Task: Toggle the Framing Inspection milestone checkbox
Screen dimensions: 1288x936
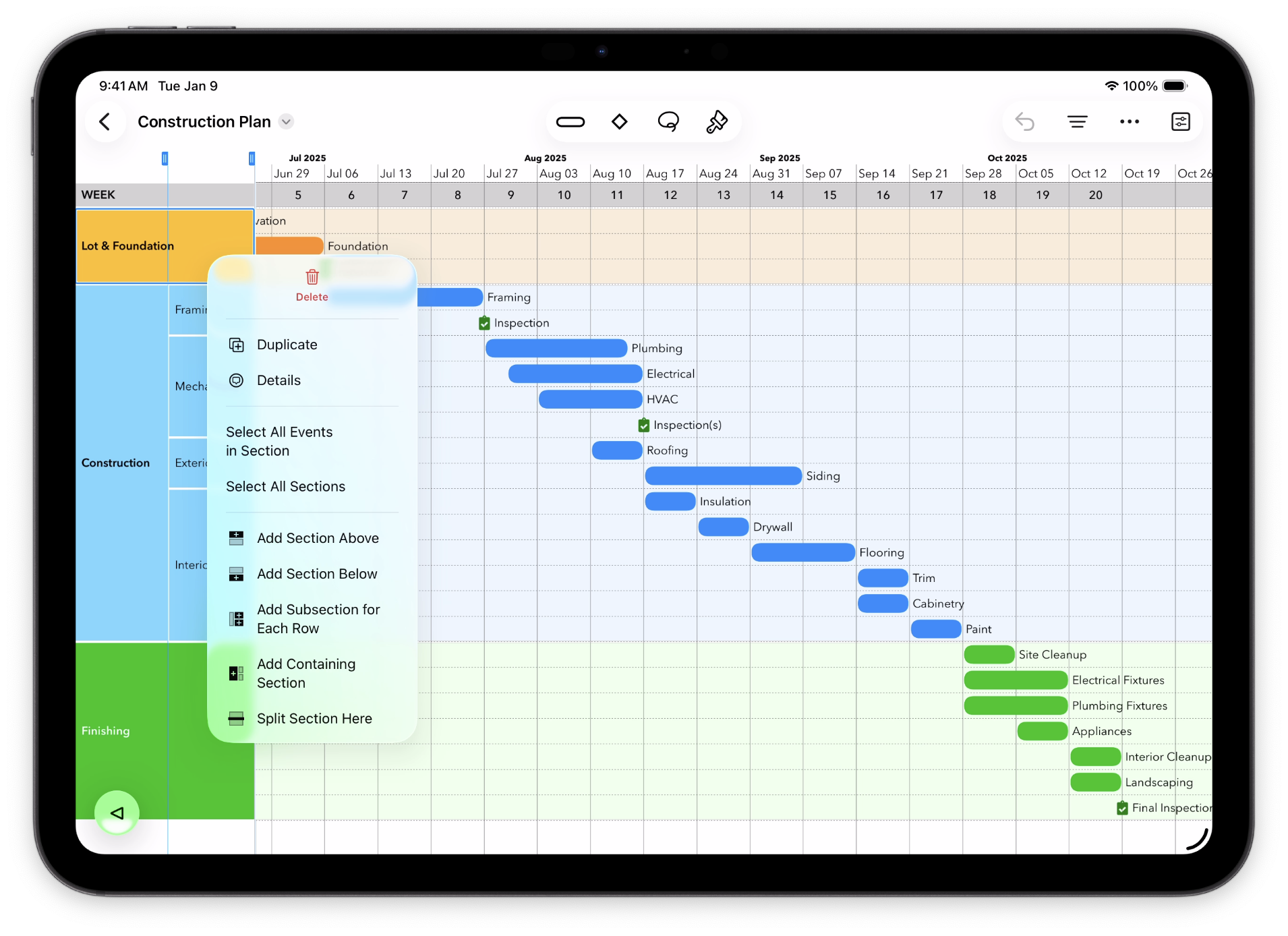Action: click(x=484, y=323)
